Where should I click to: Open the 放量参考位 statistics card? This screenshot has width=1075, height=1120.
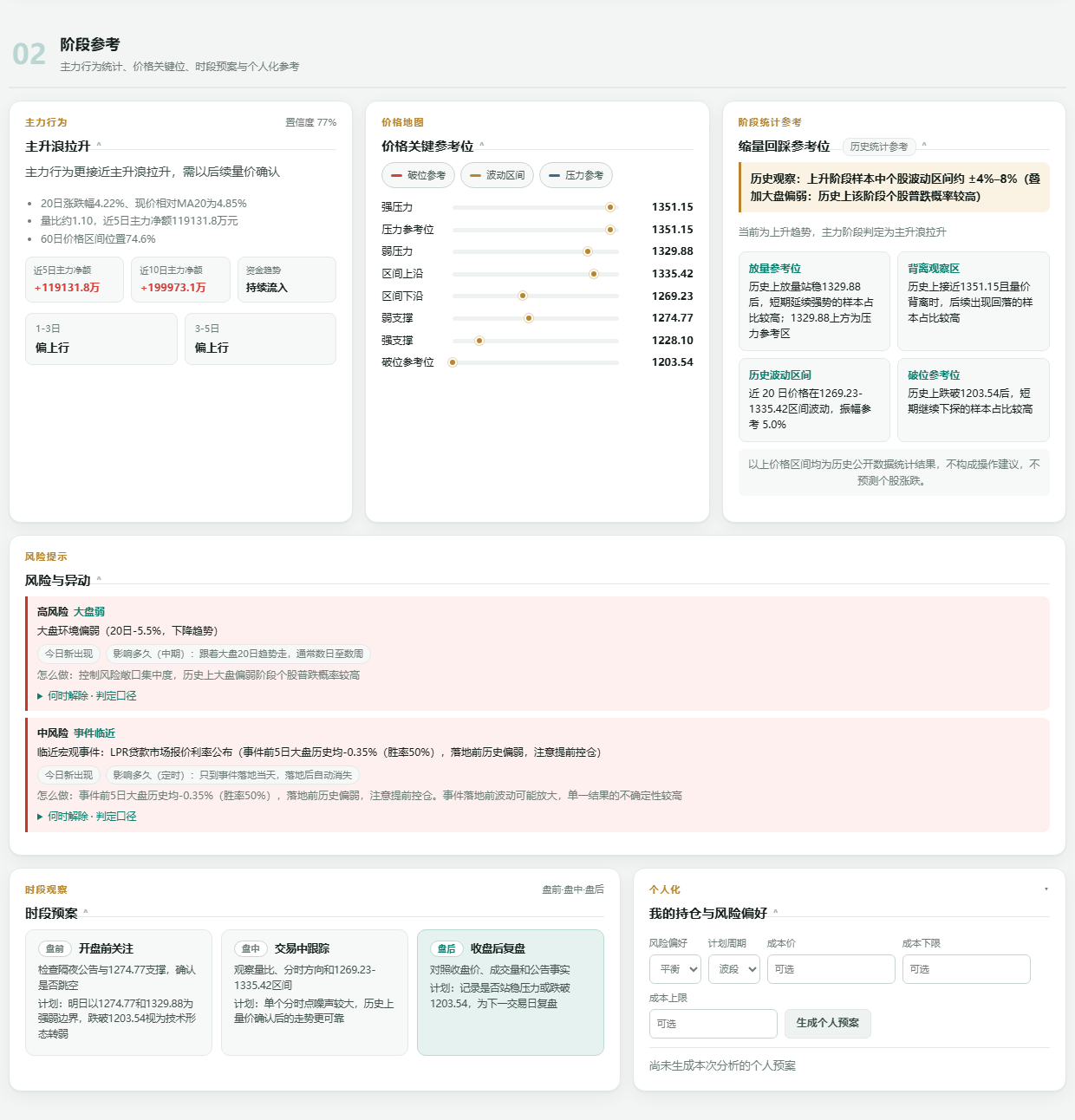pyautogui.click(x=814, y=302)
